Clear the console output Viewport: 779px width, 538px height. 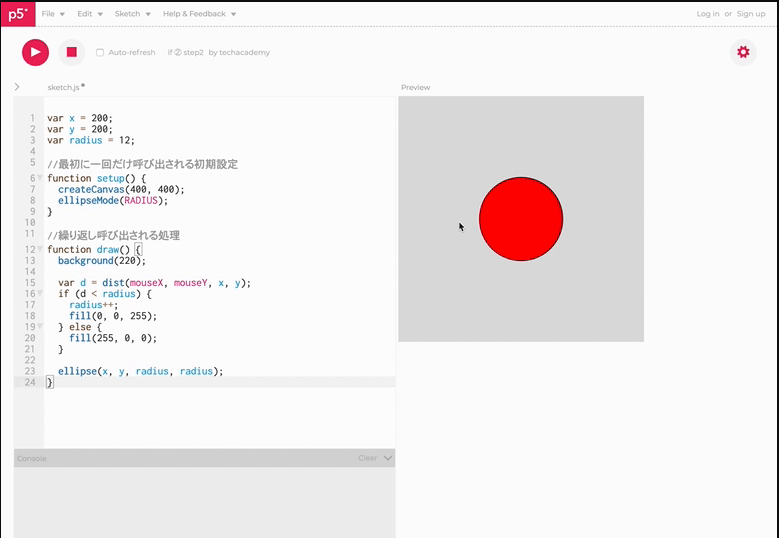(x=367, y=458)
